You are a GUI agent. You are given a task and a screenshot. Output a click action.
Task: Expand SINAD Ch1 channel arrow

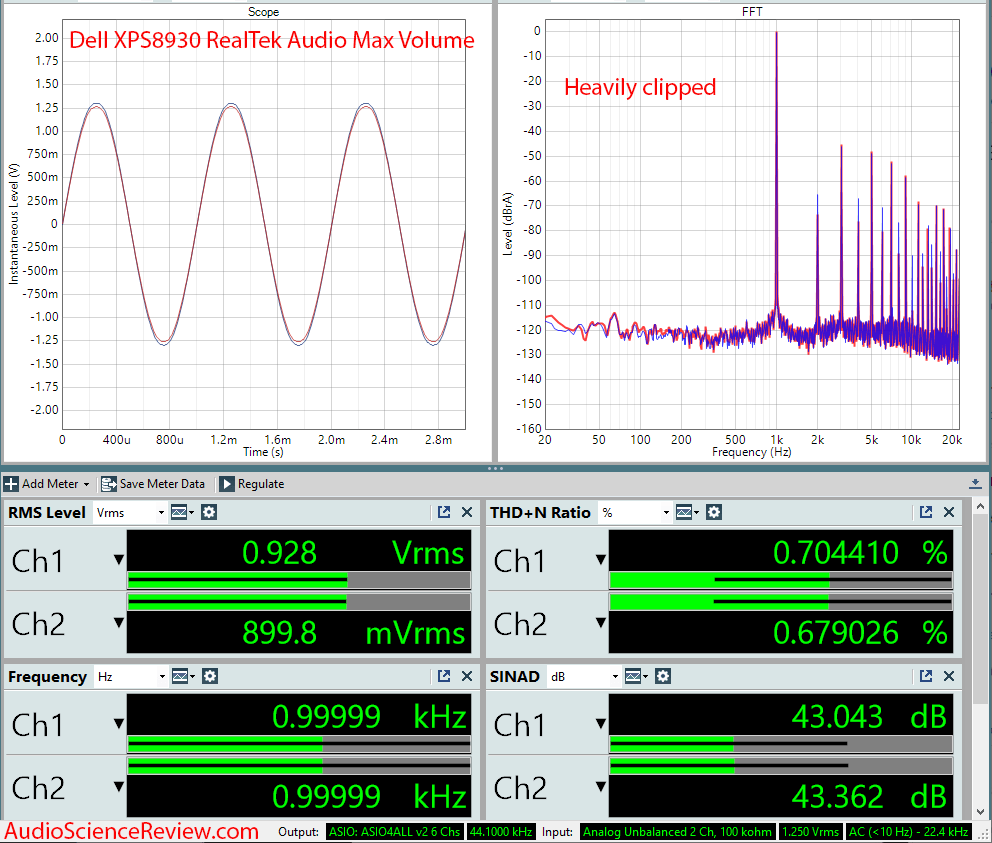click(601, 723)
